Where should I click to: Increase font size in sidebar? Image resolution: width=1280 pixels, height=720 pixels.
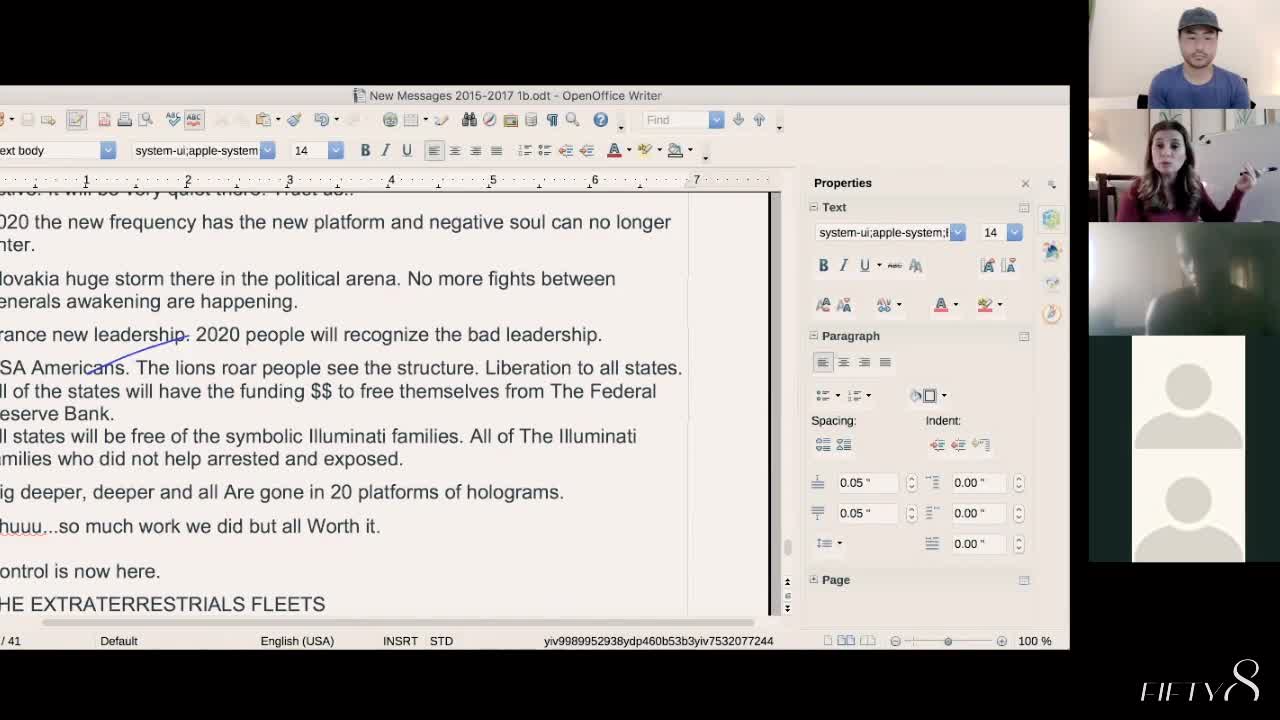(988, 265)
